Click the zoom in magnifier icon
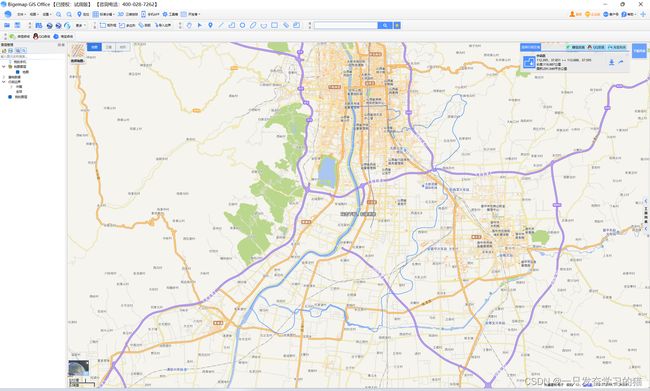The image size is (650, 391). [x=58, y=14]
